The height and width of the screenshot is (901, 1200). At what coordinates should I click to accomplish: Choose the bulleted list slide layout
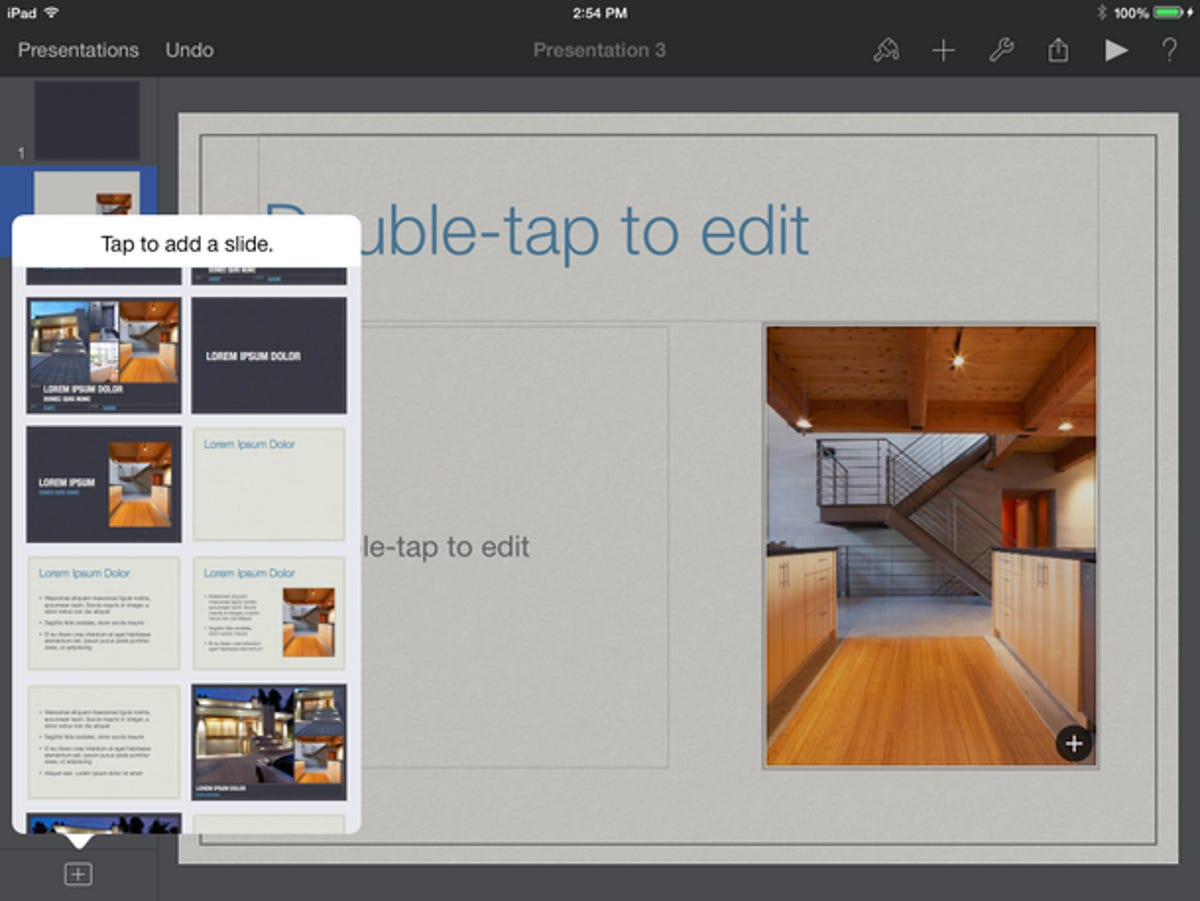click(103, 614)
